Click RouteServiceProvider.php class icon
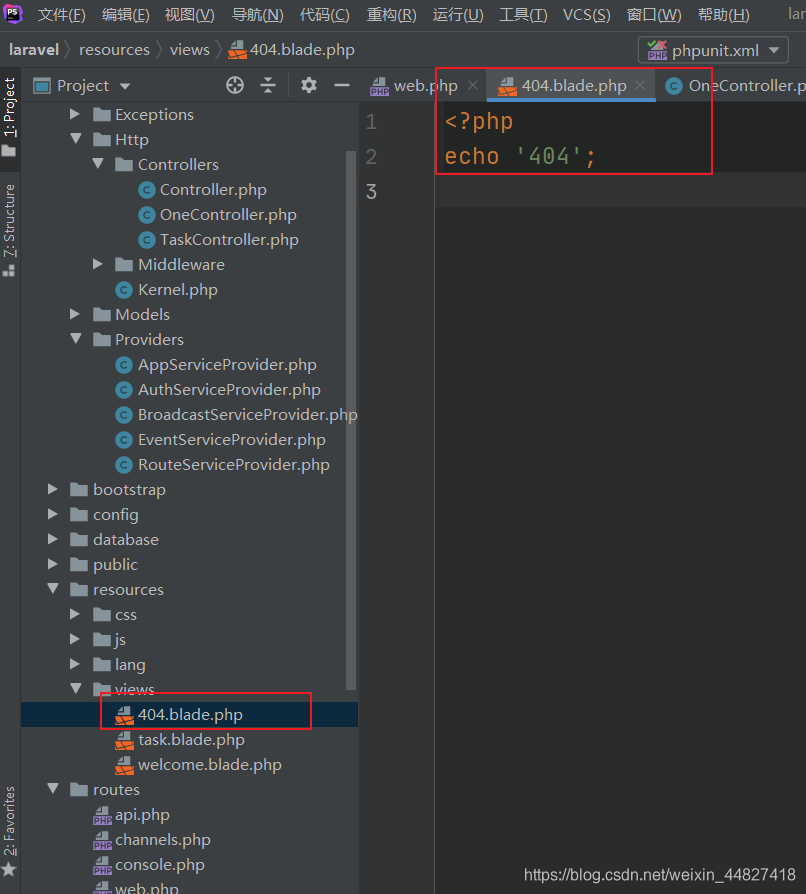Screen dimensions: 806x894 pos(124,465)
